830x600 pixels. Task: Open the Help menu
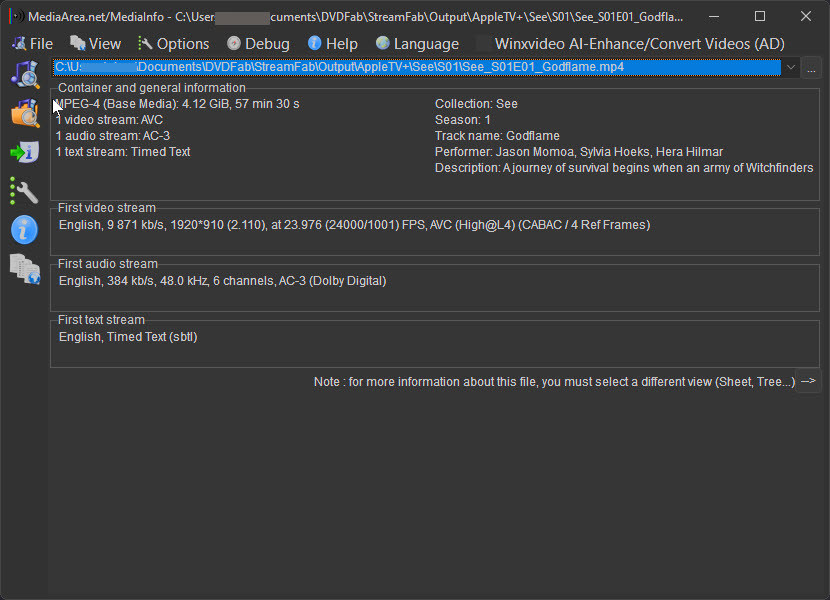tap(332, 44)
